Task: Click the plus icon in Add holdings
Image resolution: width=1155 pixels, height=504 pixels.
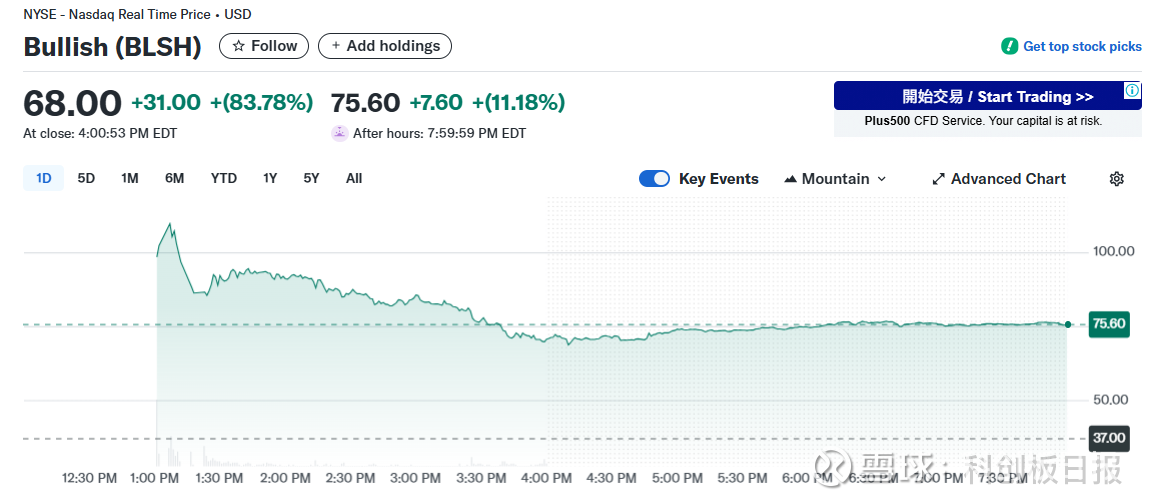Action: tap(336, 46)
